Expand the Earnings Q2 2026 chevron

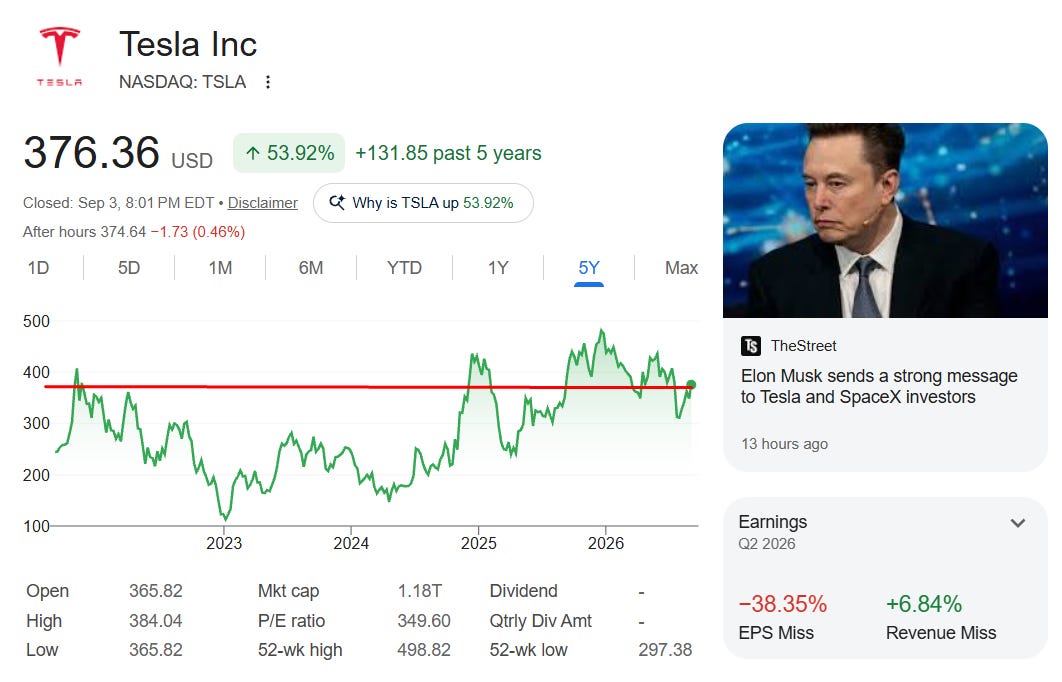point(1017,523)
